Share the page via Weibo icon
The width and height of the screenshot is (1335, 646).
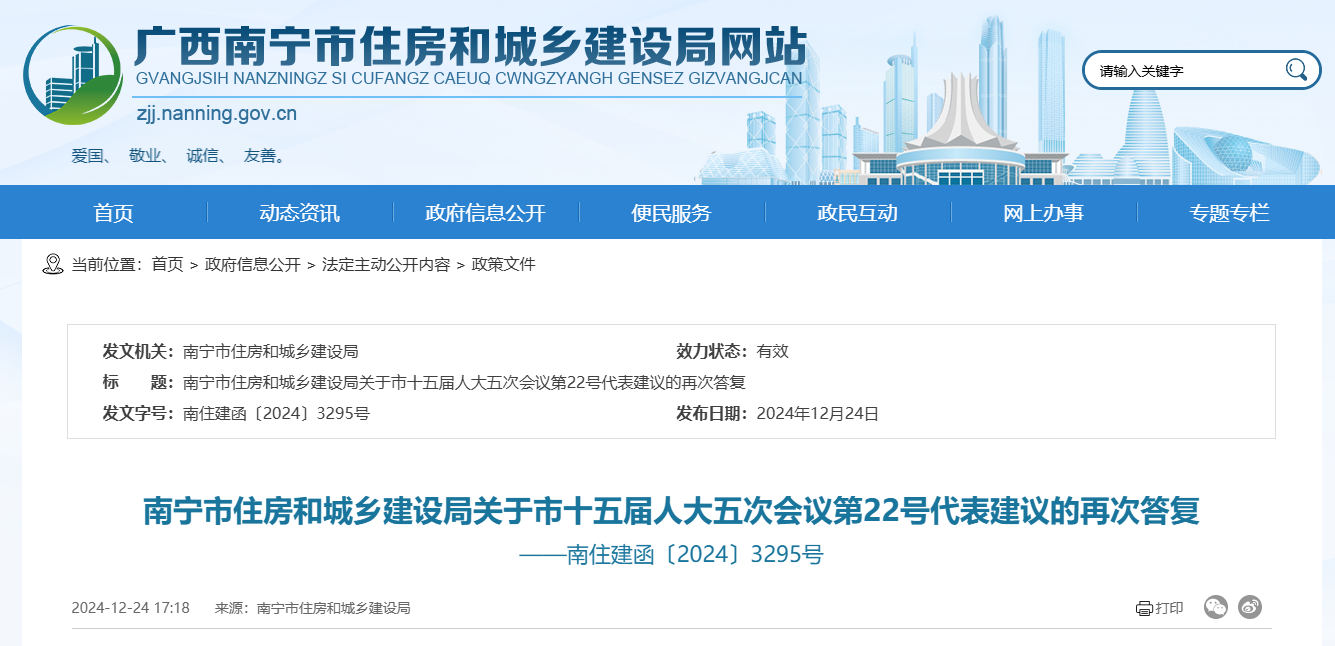click(1250, 607)
